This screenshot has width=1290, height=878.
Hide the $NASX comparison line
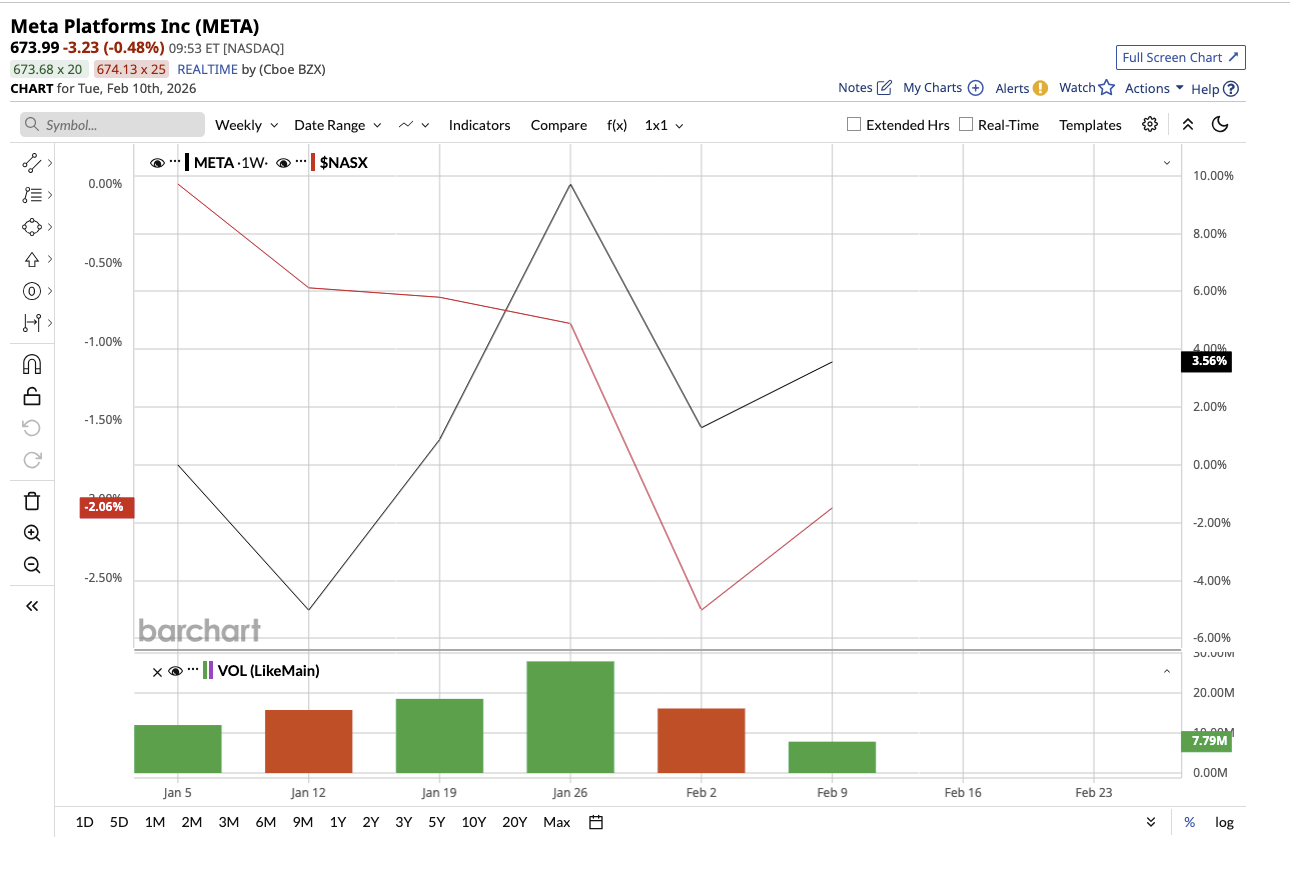pos(283,162)
